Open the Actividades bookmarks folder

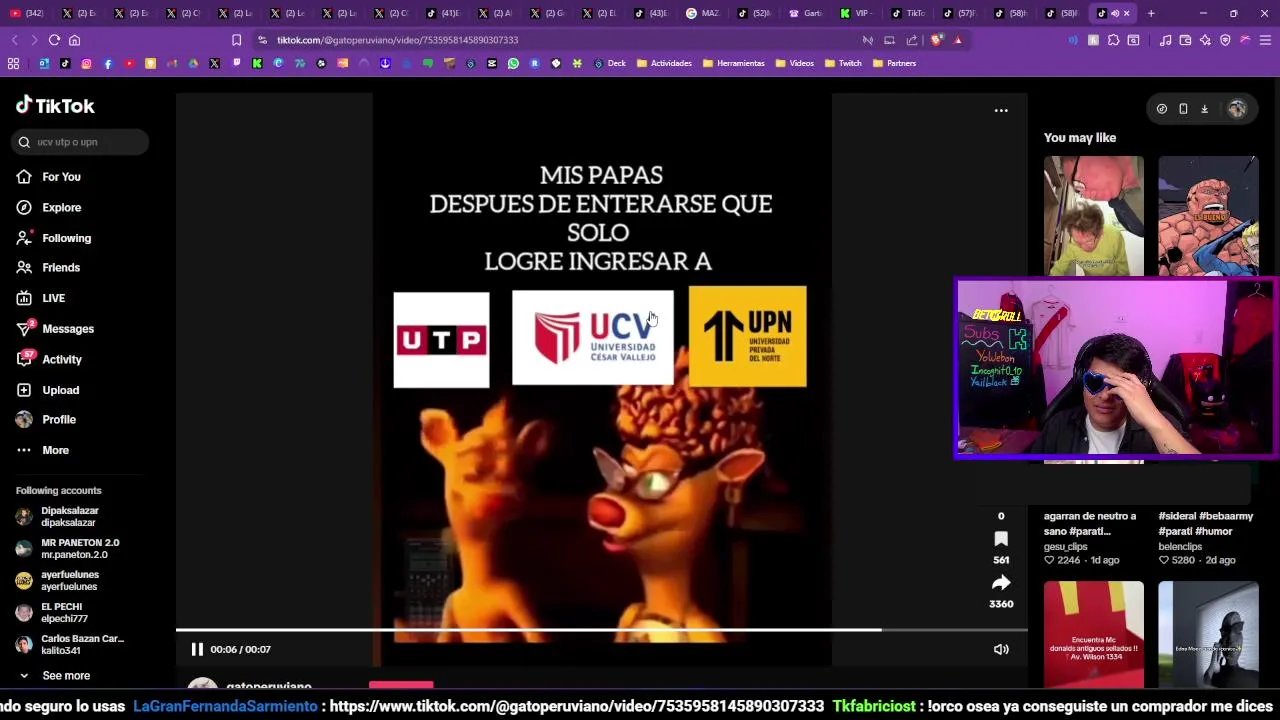[664, 63]
